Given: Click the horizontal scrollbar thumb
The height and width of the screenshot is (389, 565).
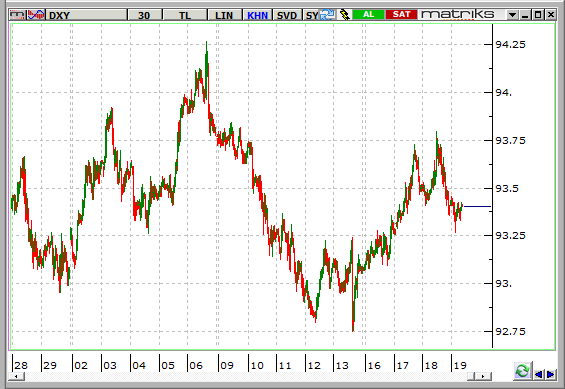Looking at the screenshot, I should [471, 376].
